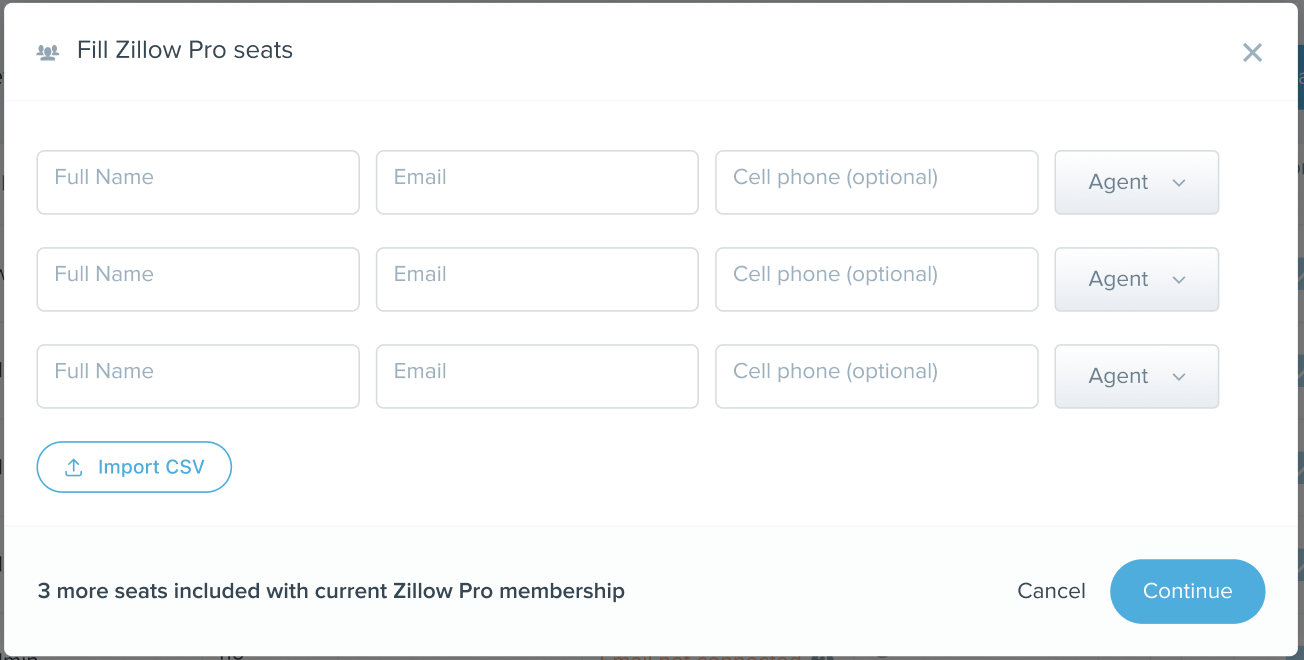Click the first row's Cell phone field
This screenshot has width=1304, height=660.
tap(876, 182)
